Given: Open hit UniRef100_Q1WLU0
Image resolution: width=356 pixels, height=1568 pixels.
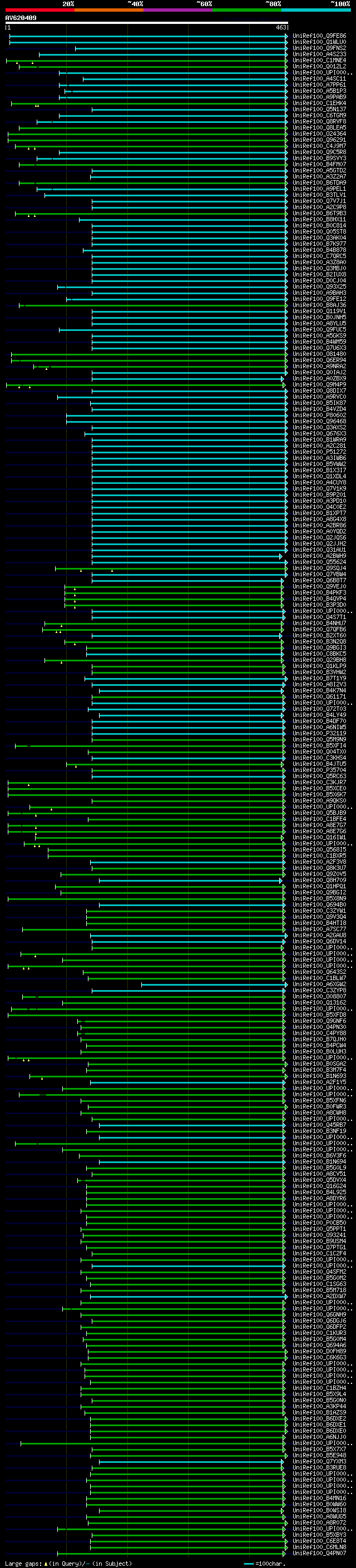Looking at the screenshot, I should point(319,42).
